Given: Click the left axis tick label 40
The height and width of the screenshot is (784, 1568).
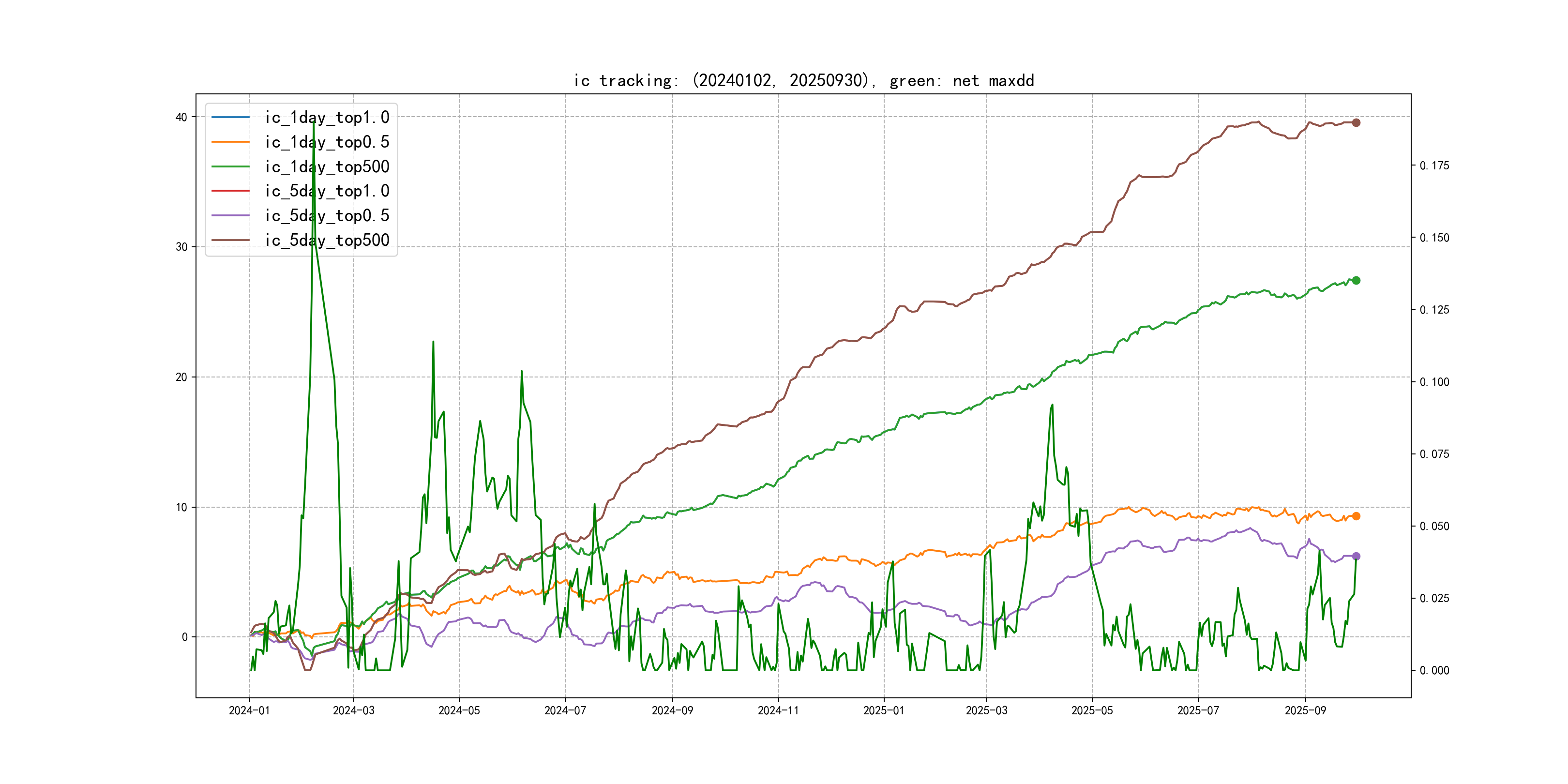Looking at the screenshot, I should [x=181, y=117].
